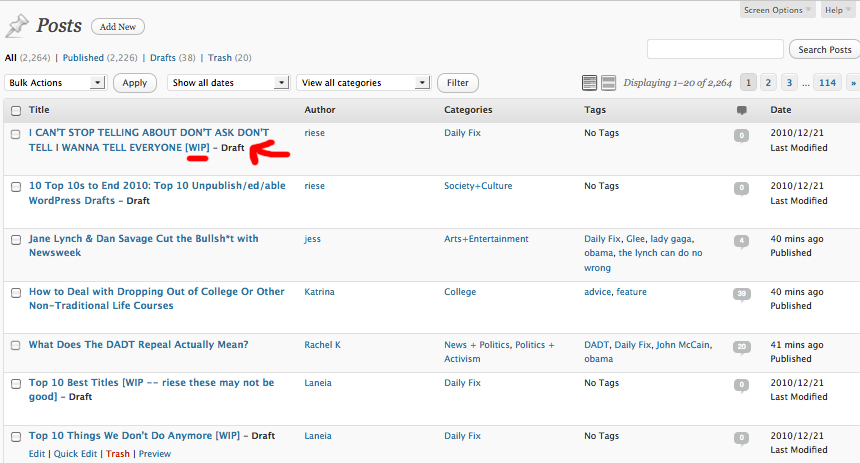Click the Date column header
860x463 pixels.
(x=780, y=110)
